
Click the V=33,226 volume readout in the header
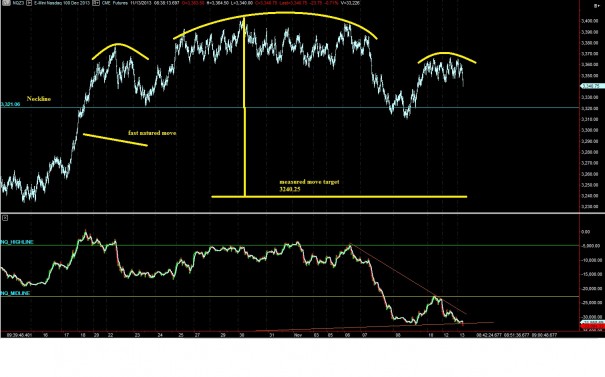(x=350, y=3)
